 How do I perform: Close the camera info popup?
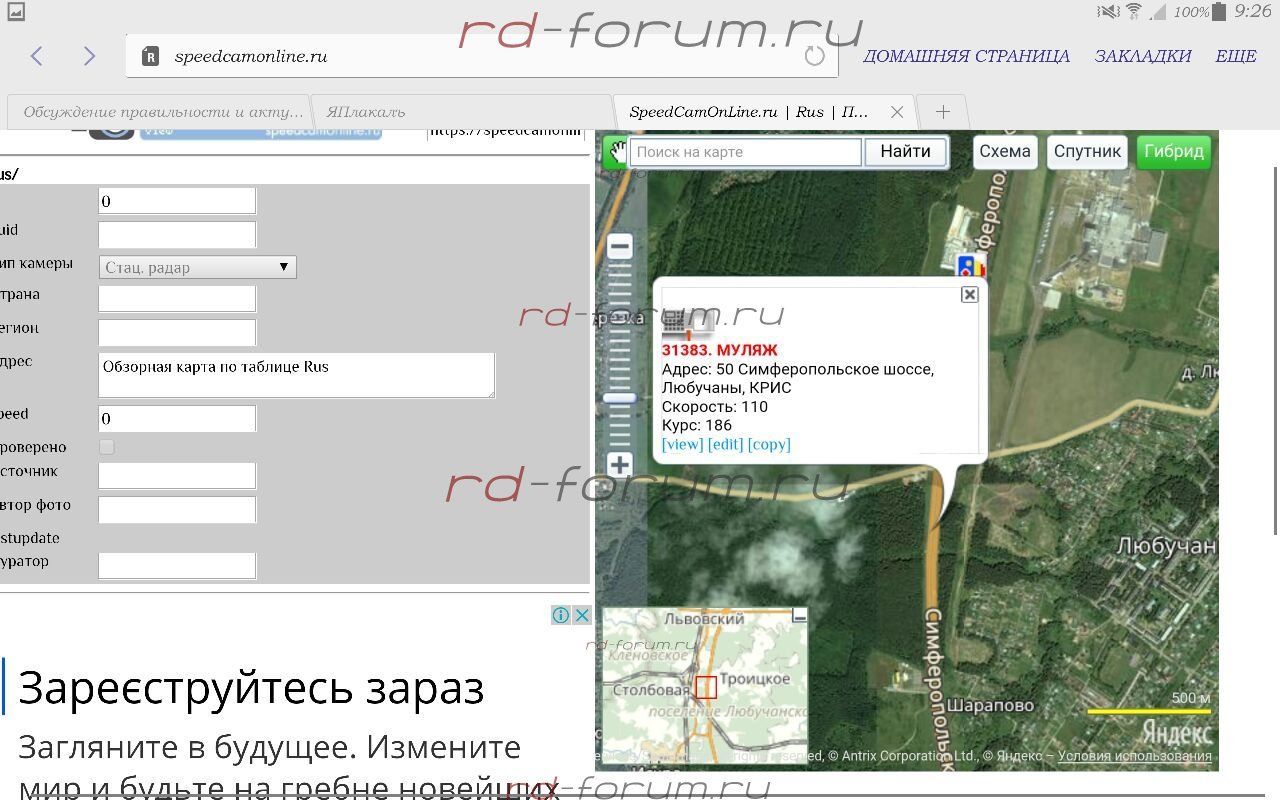[969, 294]
